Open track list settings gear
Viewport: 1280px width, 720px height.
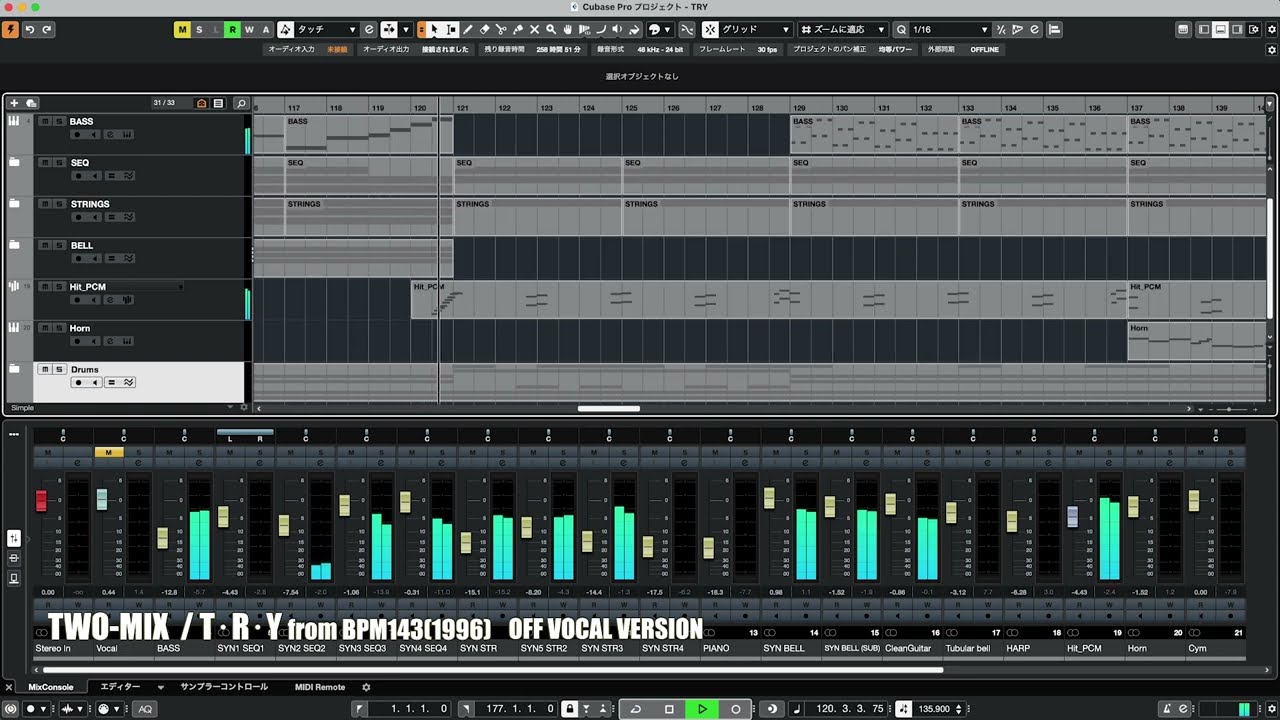click(243, 408)
